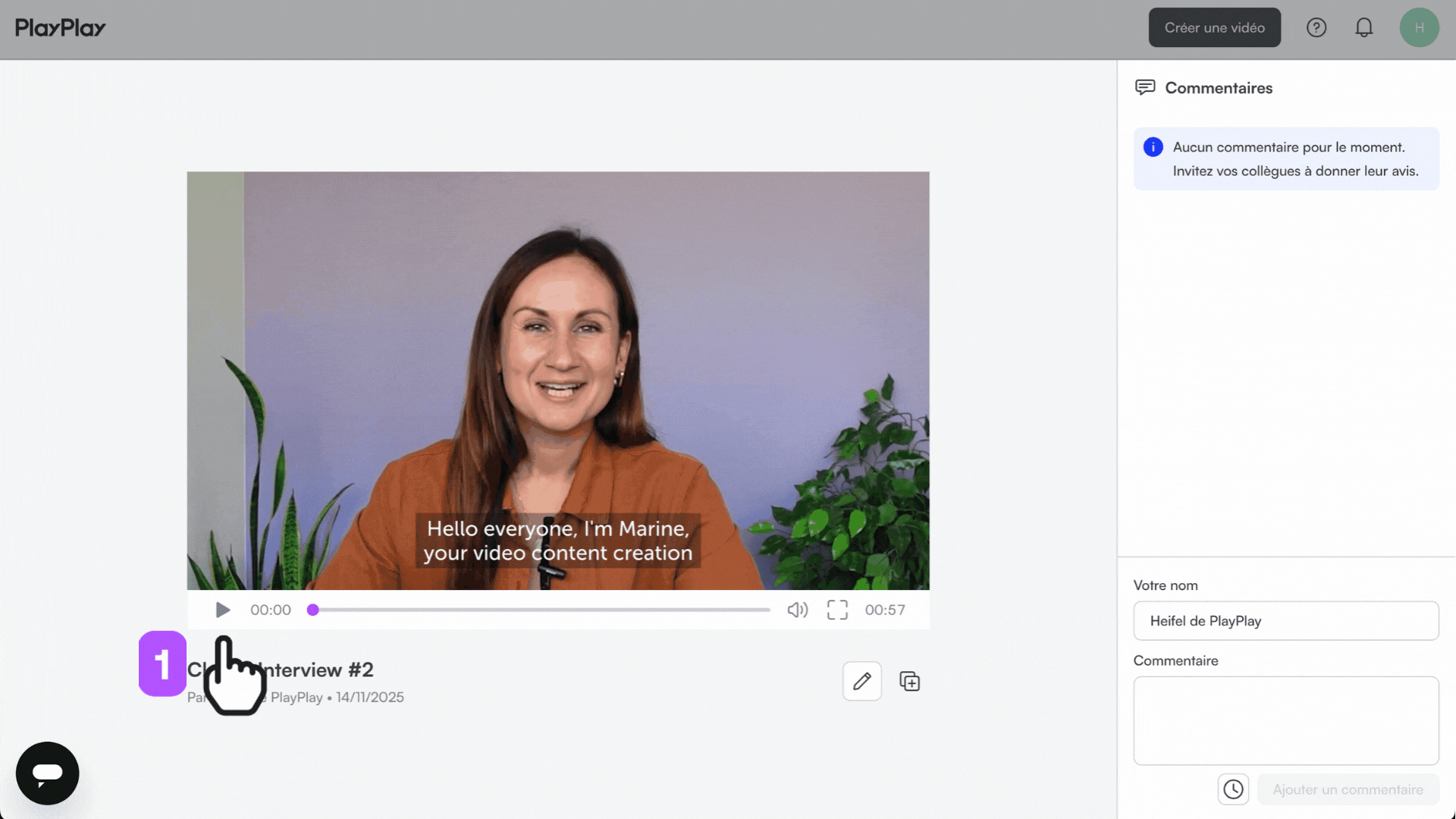Duplicate the video using the copy icon
This screenshot has width=1456, height=819.
click(909, 681)
